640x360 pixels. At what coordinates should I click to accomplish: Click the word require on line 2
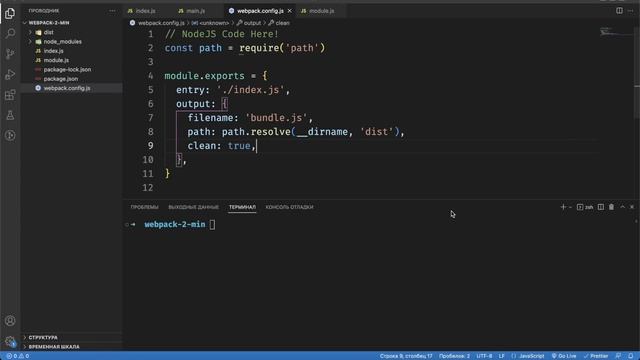259,48
